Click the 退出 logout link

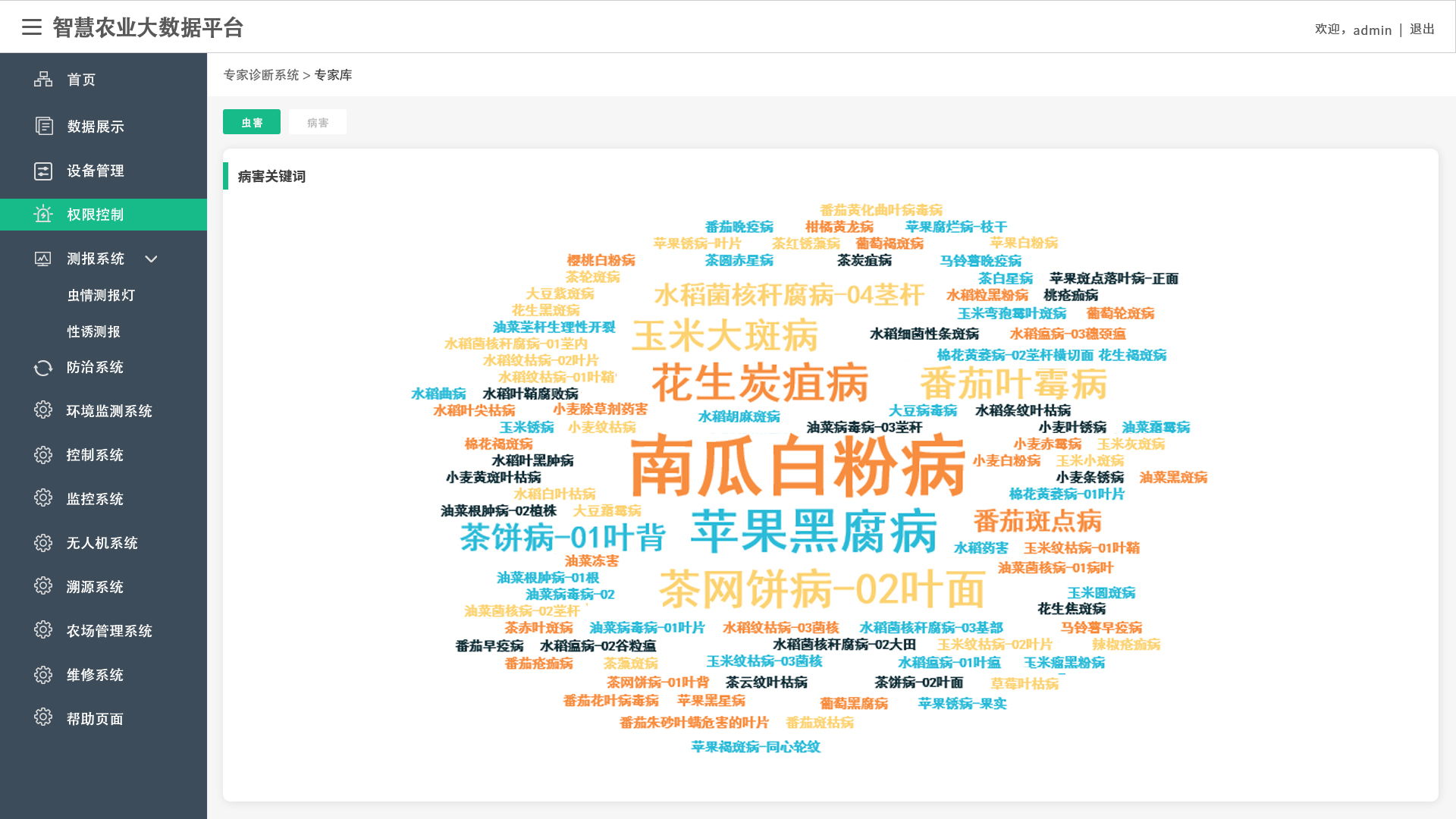point(1422,29)
